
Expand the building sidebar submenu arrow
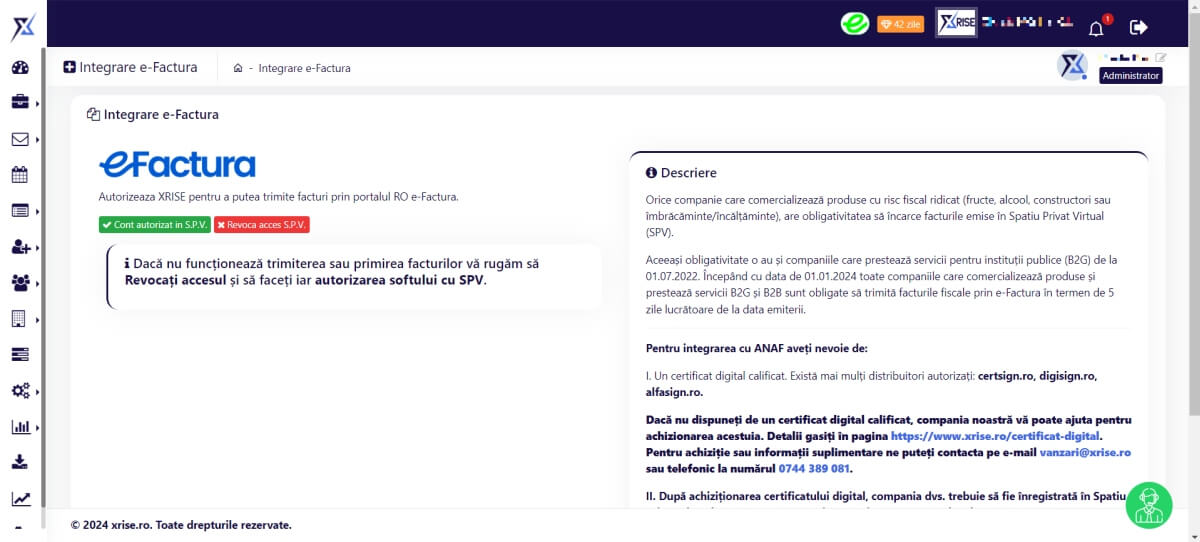[37, 319]
